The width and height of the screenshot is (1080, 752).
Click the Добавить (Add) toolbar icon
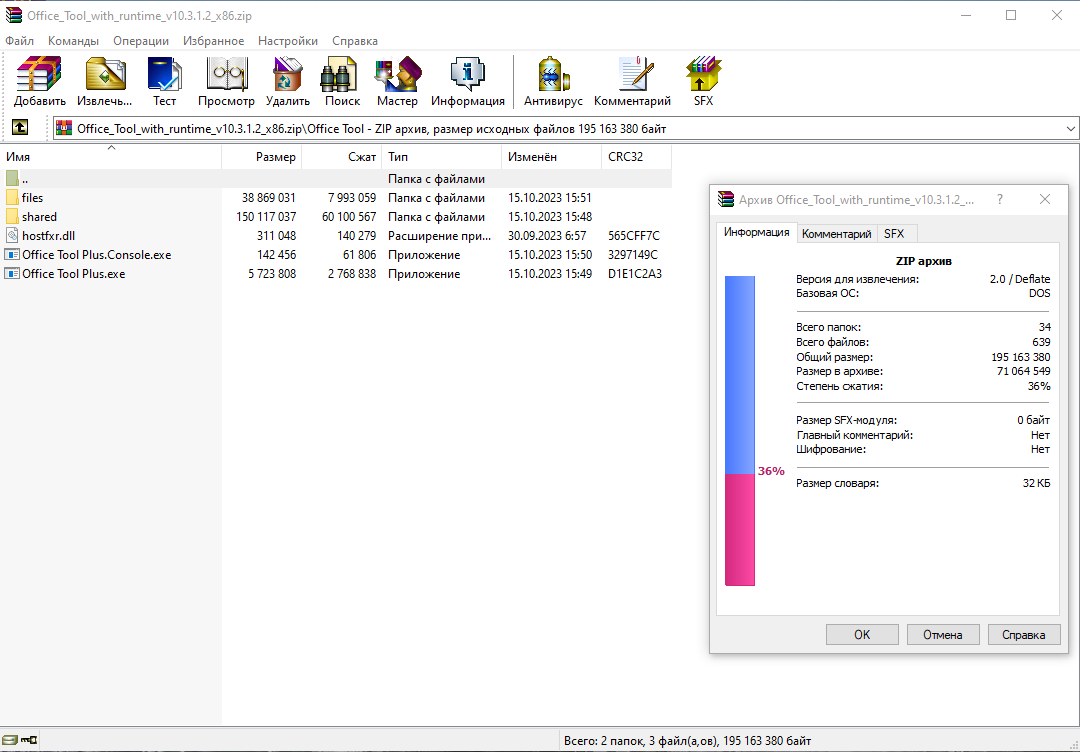pyautogui.click(x=39, y=74)
